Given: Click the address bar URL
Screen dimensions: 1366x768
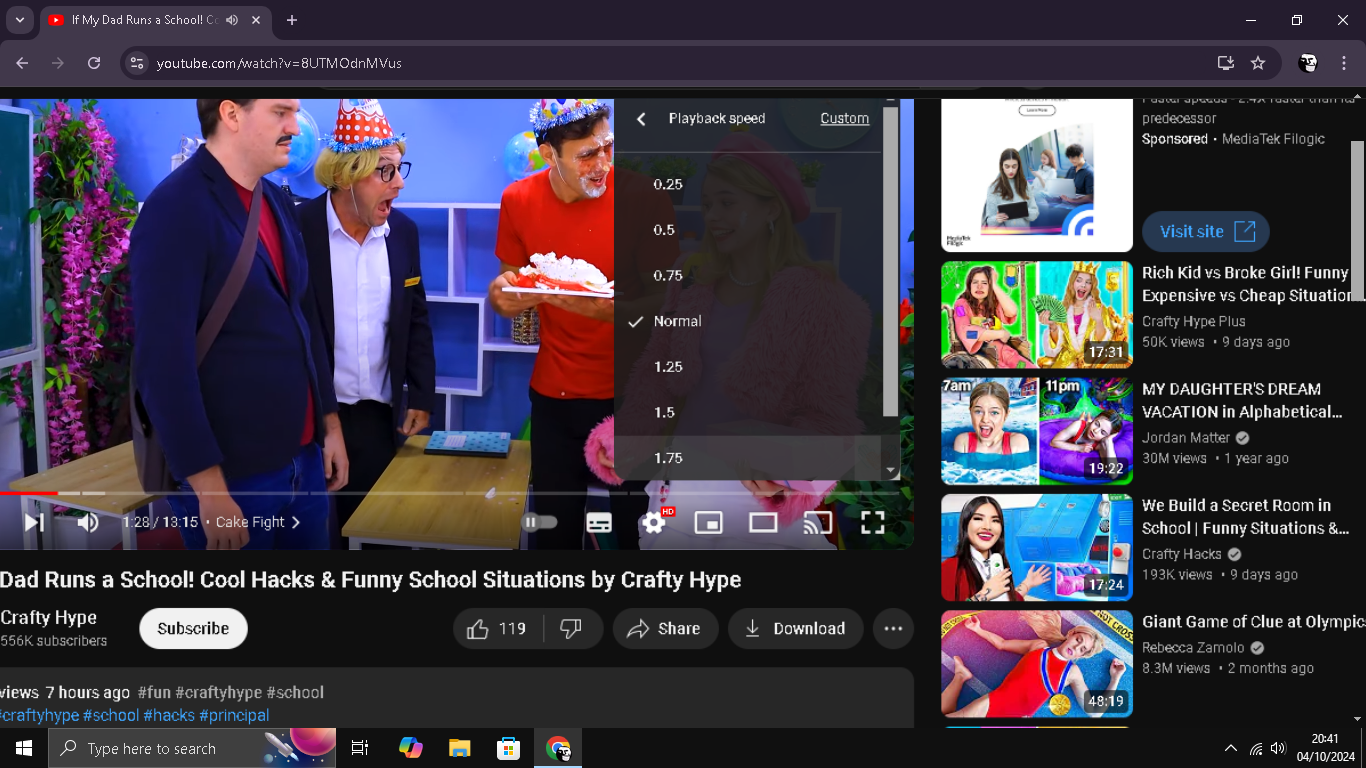Looking at the screenshot, I should (279, 63).
